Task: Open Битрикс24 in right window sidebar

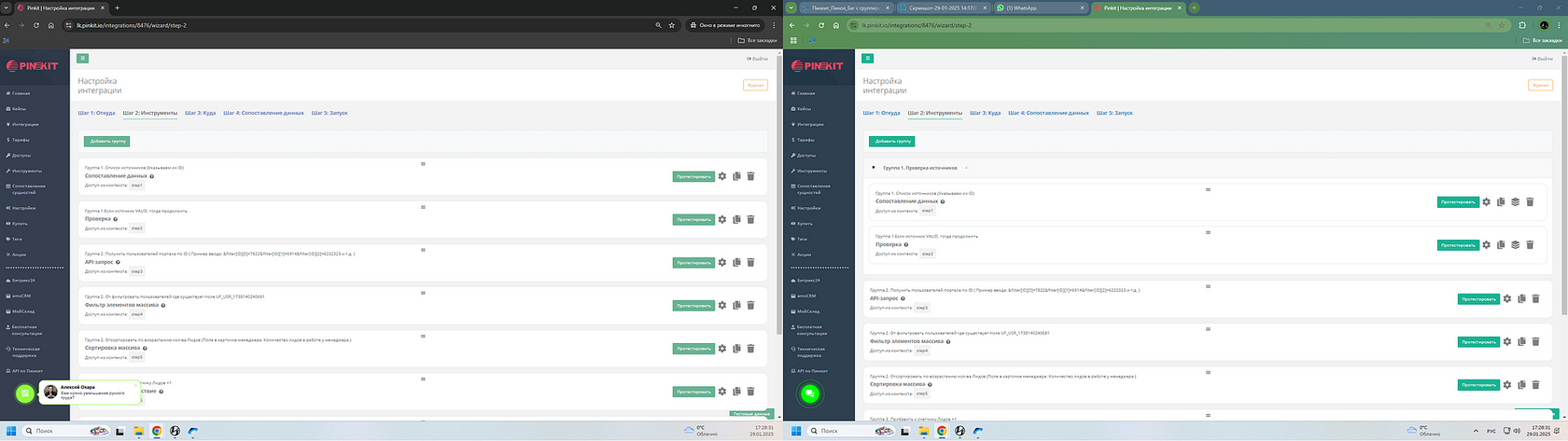Action: (x=807, y=280)
